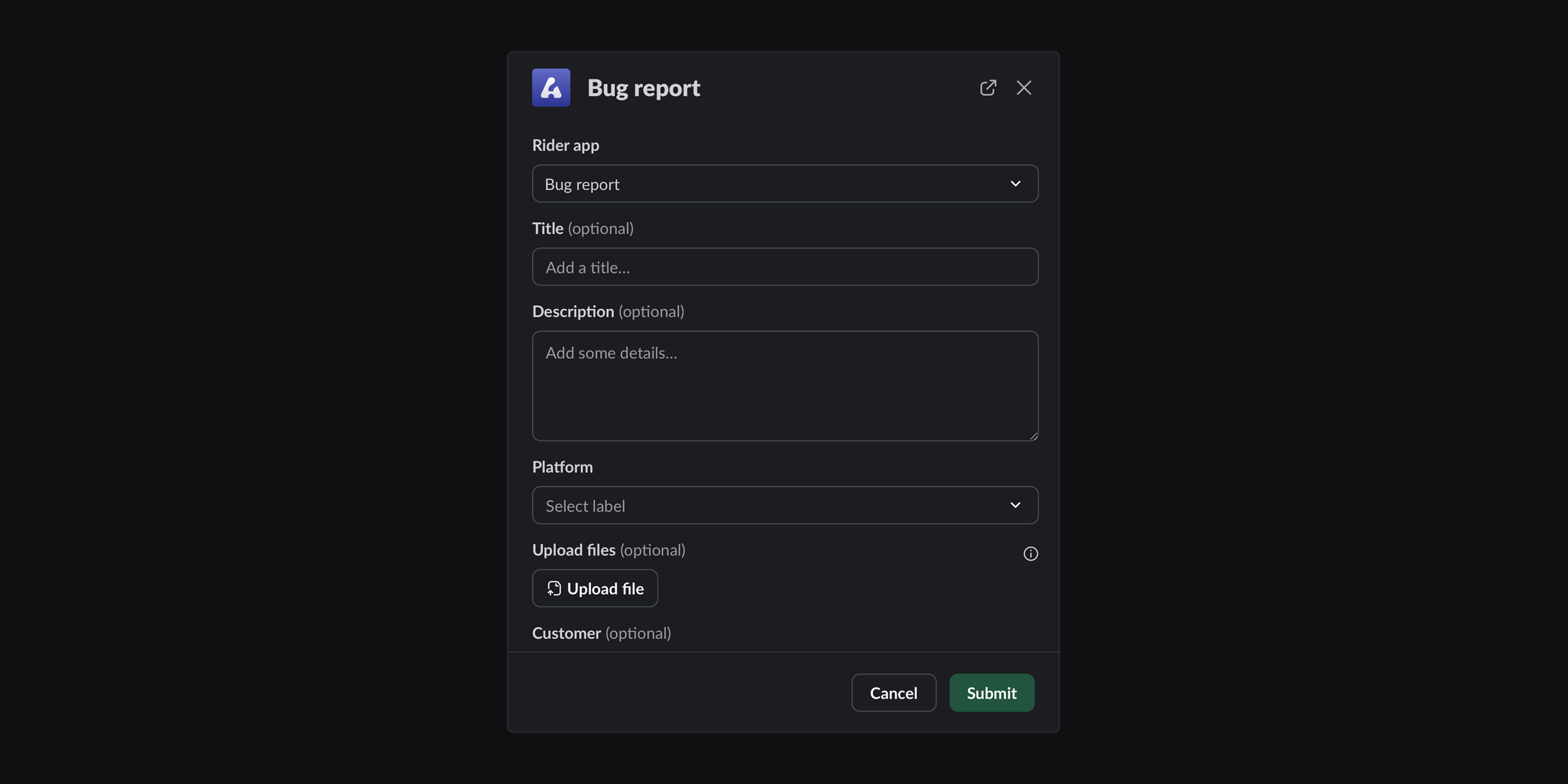Click the Rider app label

click(565, 145)
